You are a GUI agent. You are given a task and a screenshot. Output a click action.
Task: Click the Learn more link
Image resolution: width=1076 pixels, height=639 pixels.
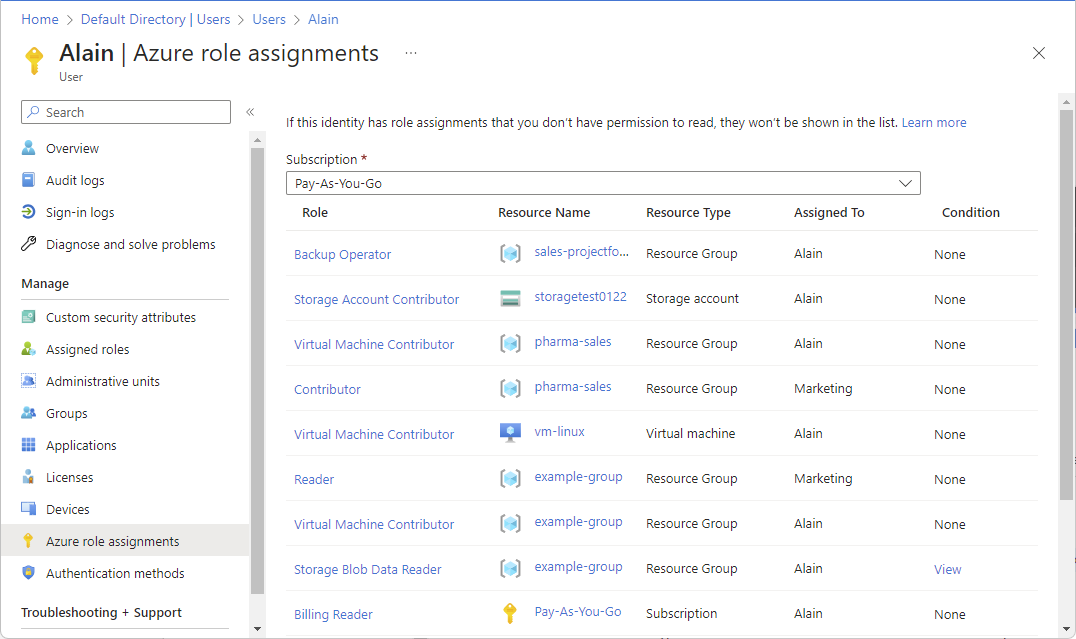(933, 122)
